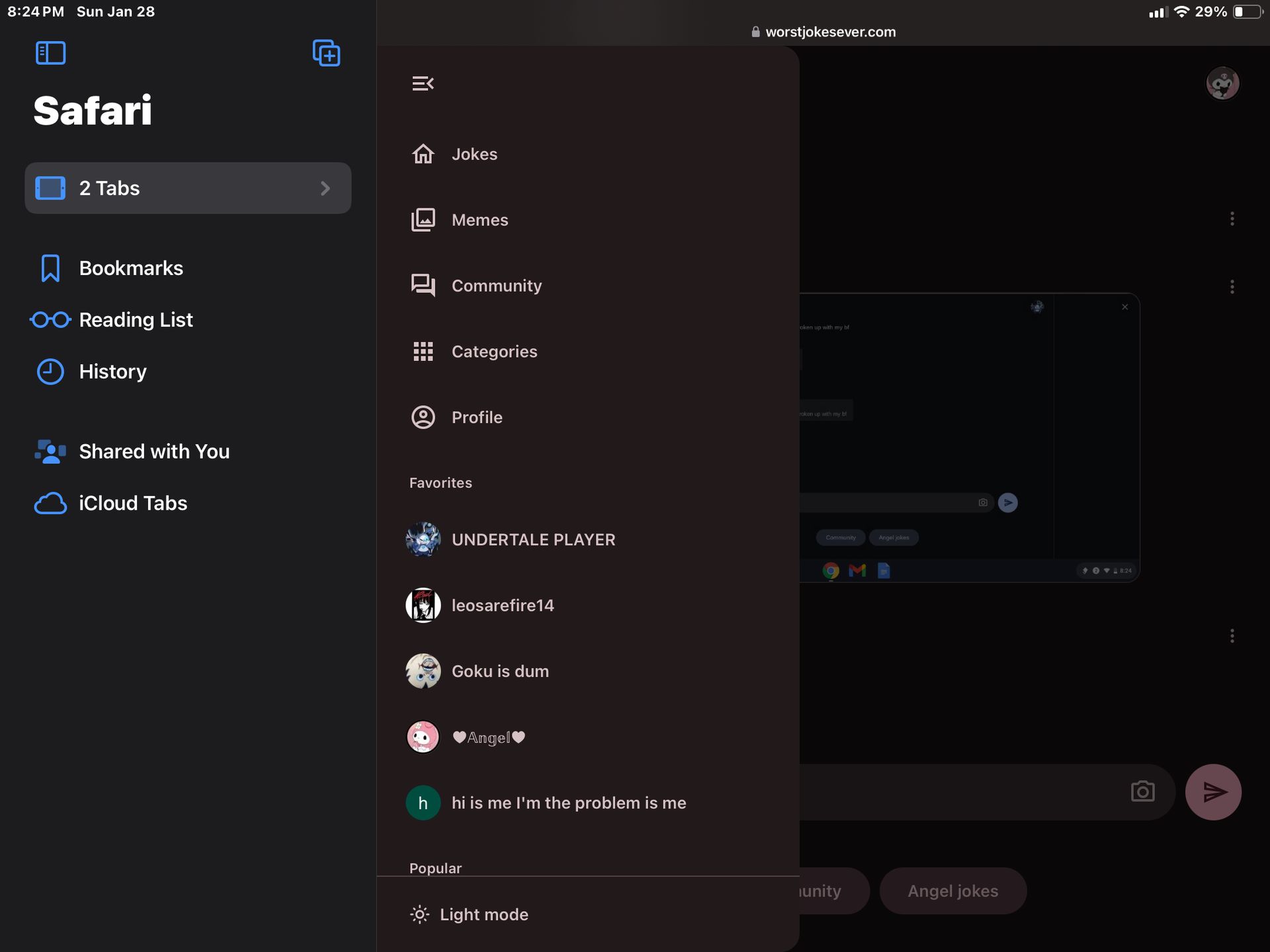This screenshot has width=1270, height=952.
Task: Expand the 2 Tabs group chevron
Action: [x=325, y=188]
